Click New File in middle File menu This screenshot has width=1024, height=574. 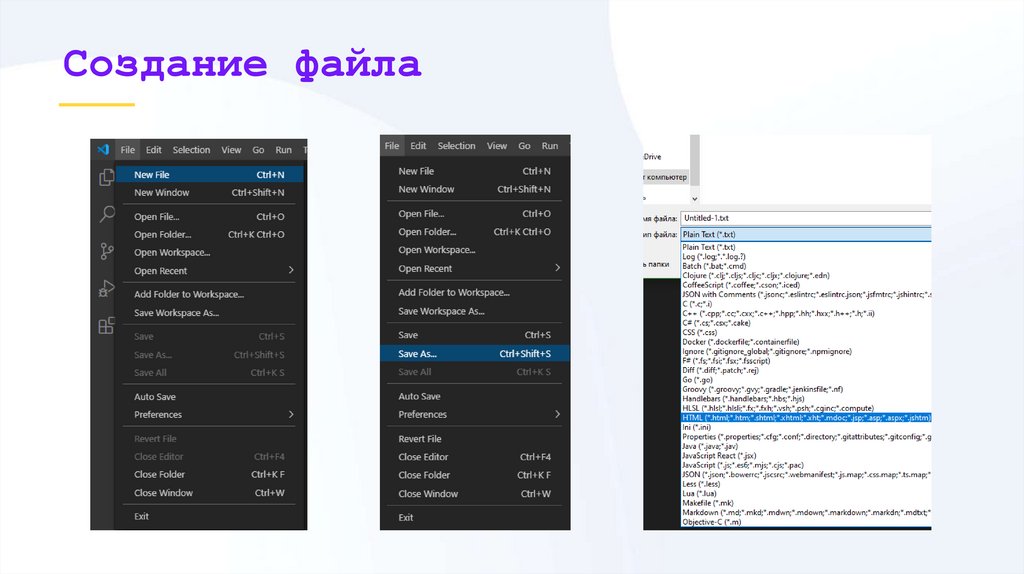[475, 171]
